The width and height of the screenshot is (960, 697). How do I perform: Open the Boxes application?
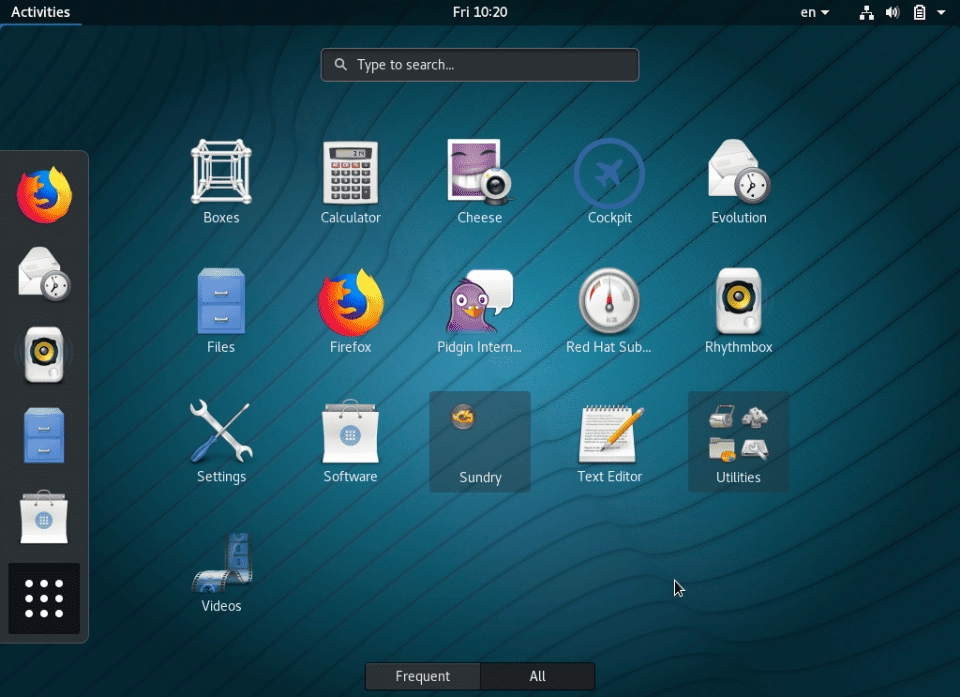[221, 182]
